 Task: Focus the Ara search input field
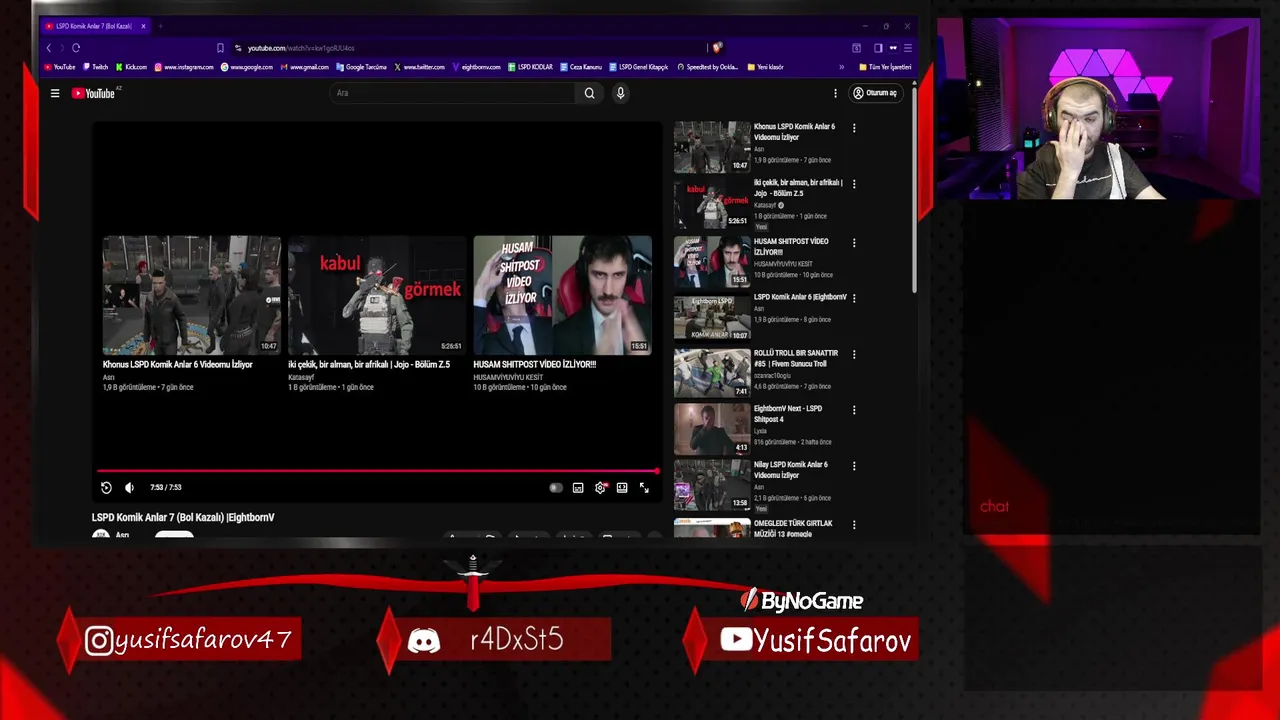pyautogui.click(x=453, y=93)
